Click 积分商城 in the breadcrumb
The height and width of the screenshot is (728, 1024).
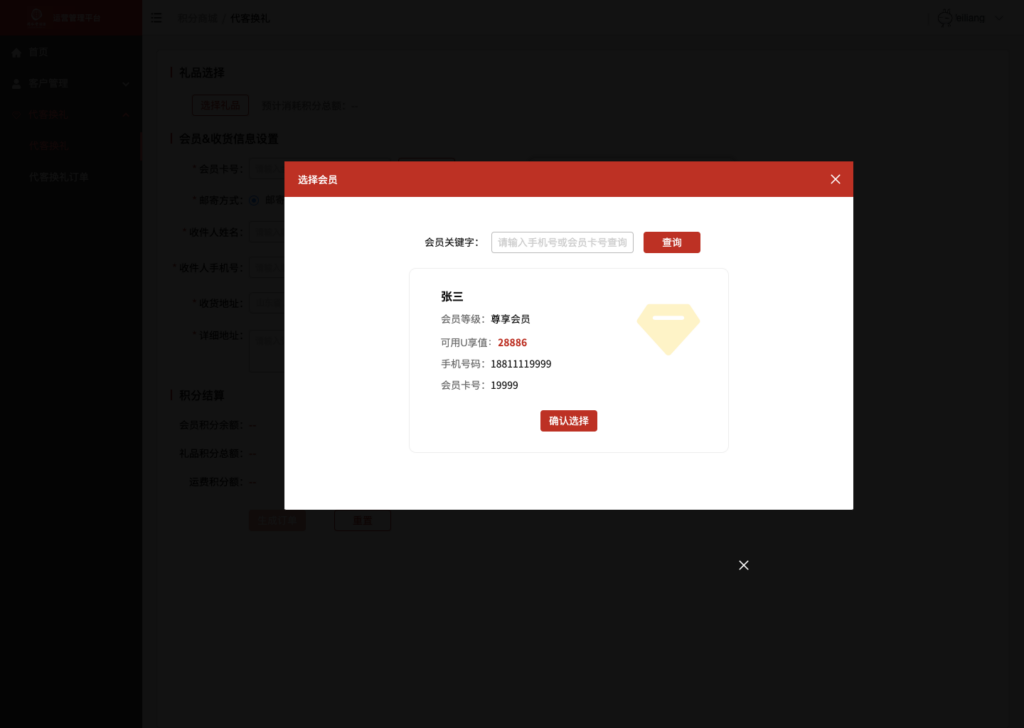197,18
